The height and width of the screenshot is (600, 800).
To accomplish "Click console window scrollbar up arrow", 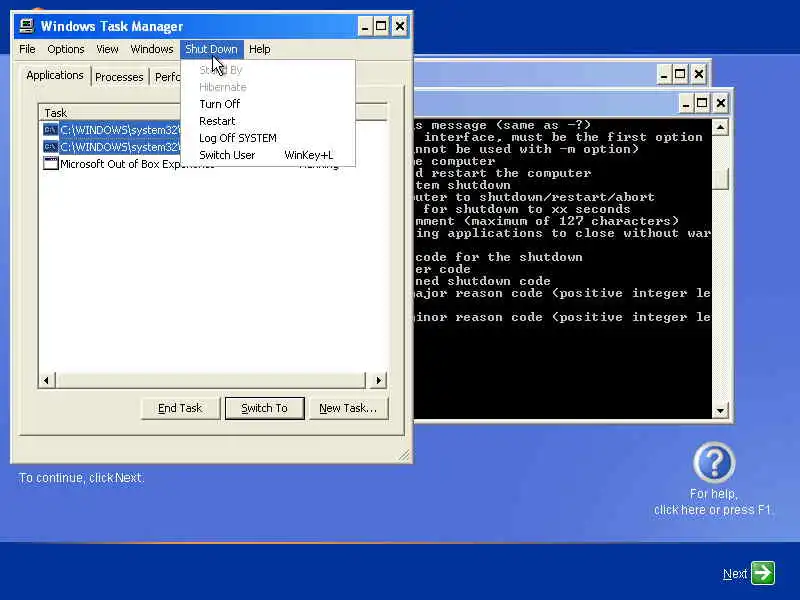I will click(x=720, y=127).
